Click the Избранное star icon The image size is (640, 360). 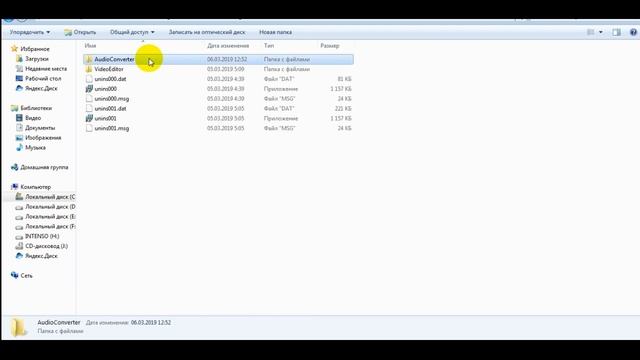point(14,49)
